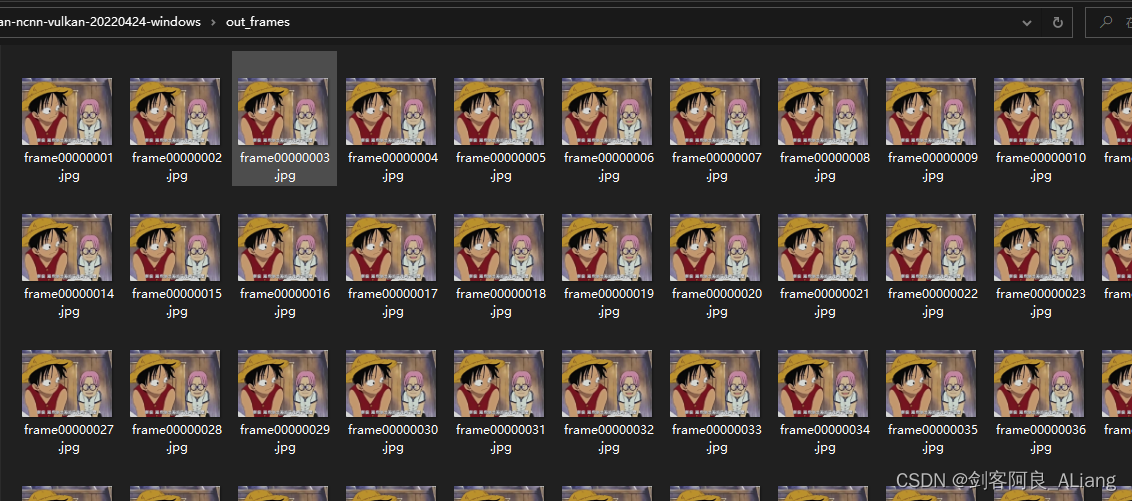Select frame00000030.jpg thumbnail
This screenshot has width=1132, height=501.
click(391, 383)
